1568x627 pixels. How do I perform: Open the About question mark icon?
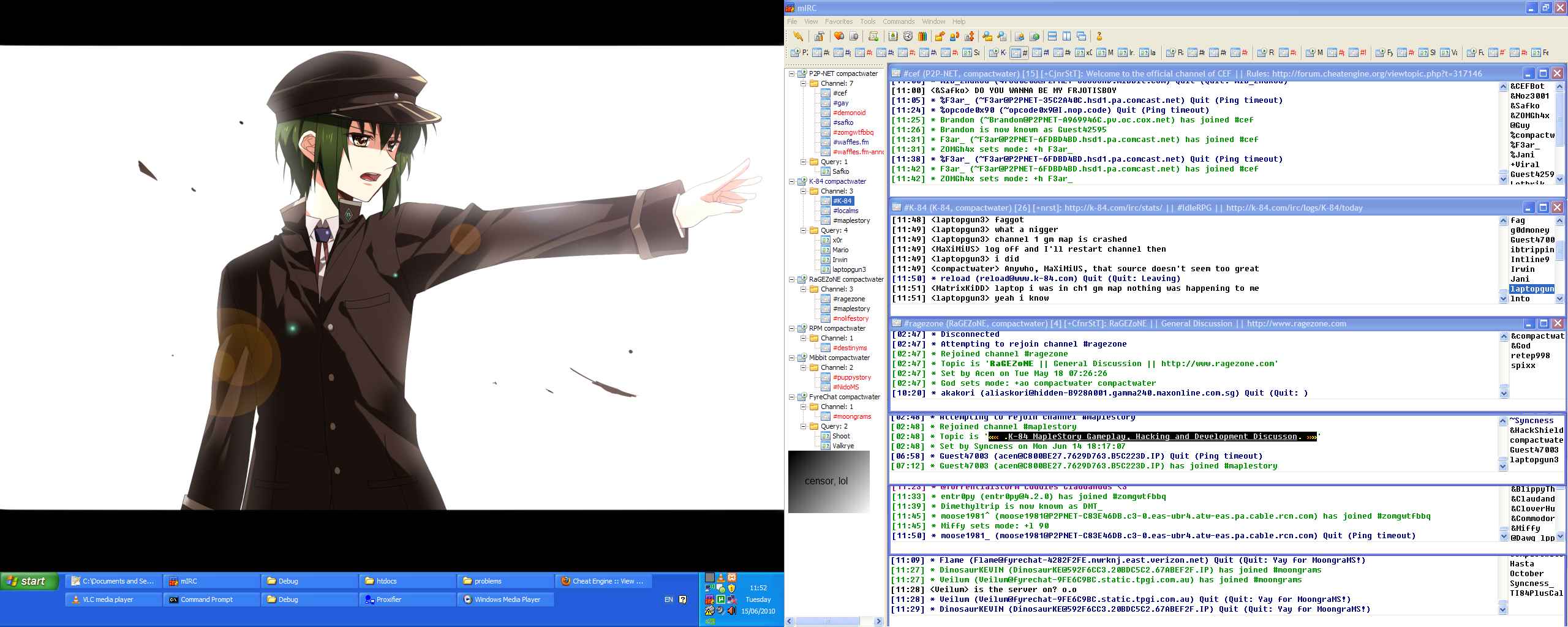click(x=1099, y=37)
